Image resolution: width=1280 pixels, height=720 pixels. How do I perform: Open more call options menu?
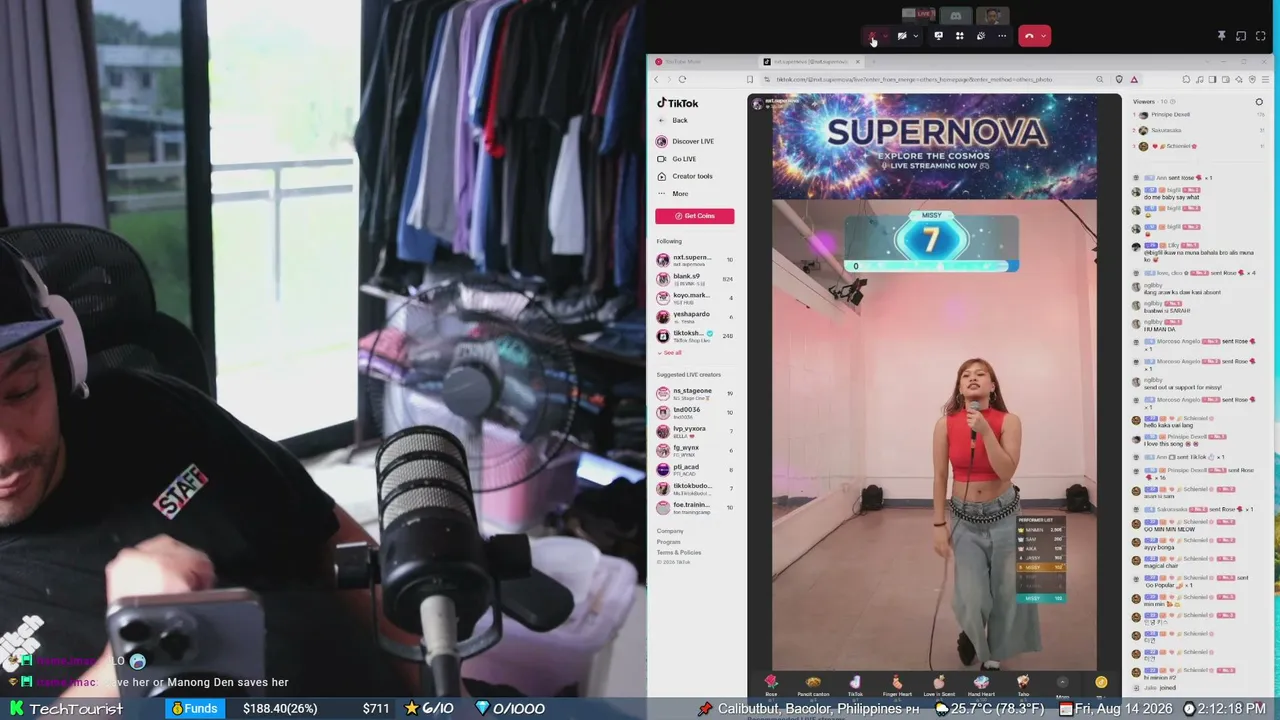(1002, 36)
